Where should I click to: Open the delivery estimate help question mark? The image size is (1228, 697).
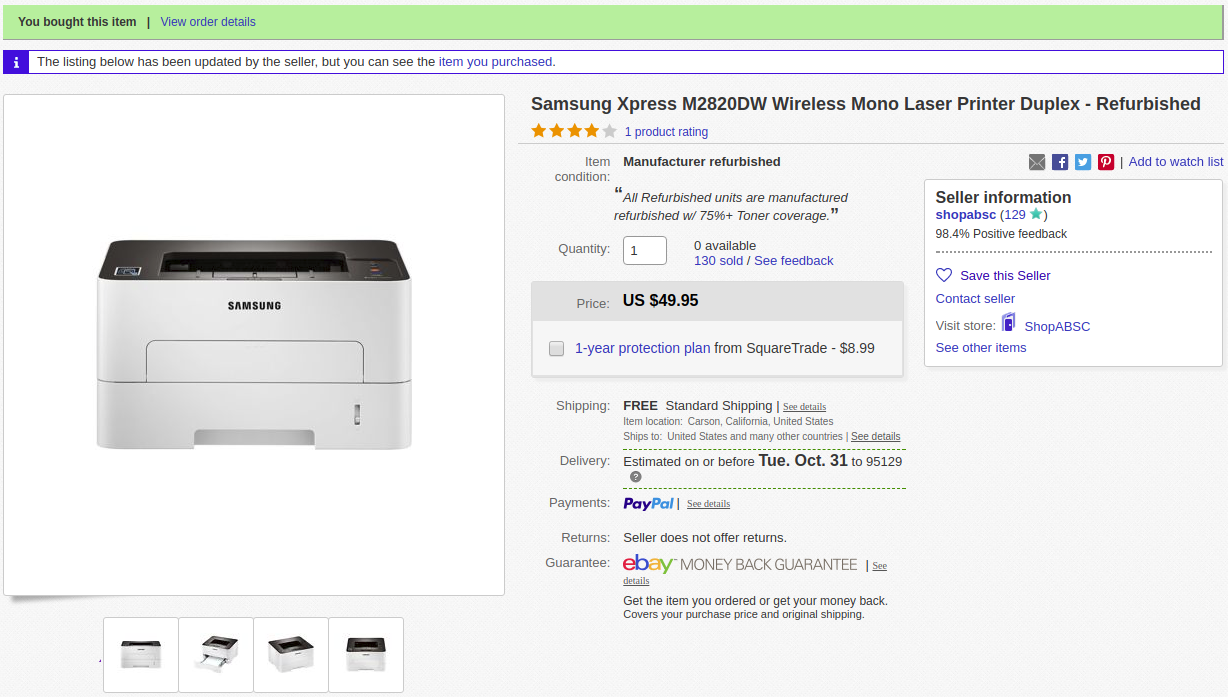tap(636, 477)
